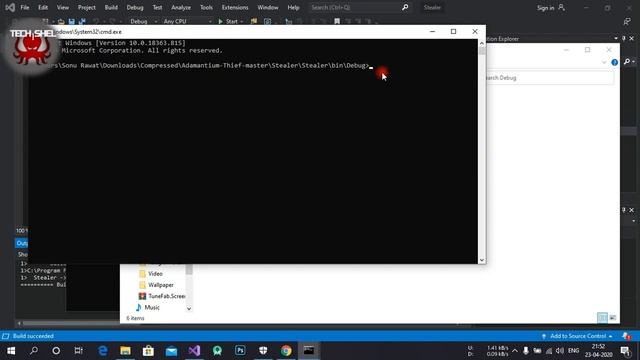
Task: Click the Sign in link
Action: coord(545,8)
